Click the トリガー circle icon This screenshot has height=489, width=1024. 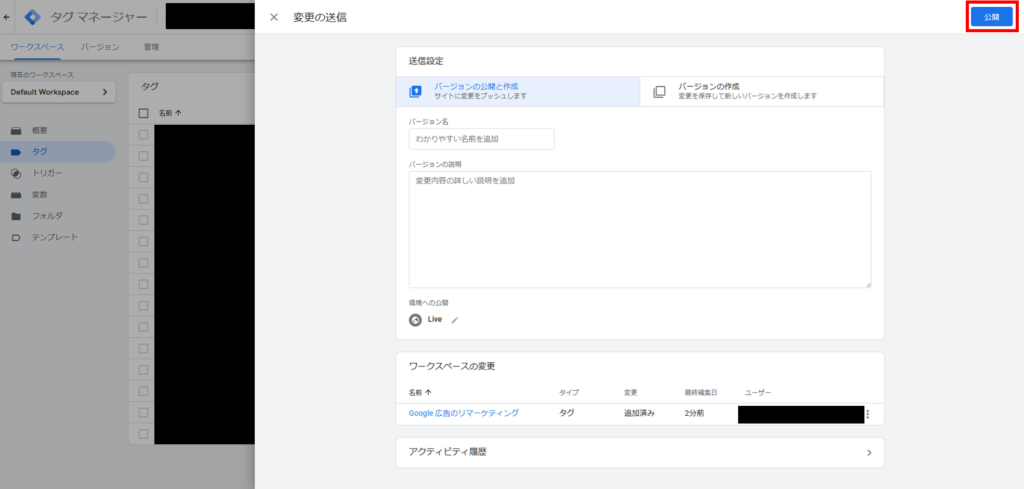point(16,174)
